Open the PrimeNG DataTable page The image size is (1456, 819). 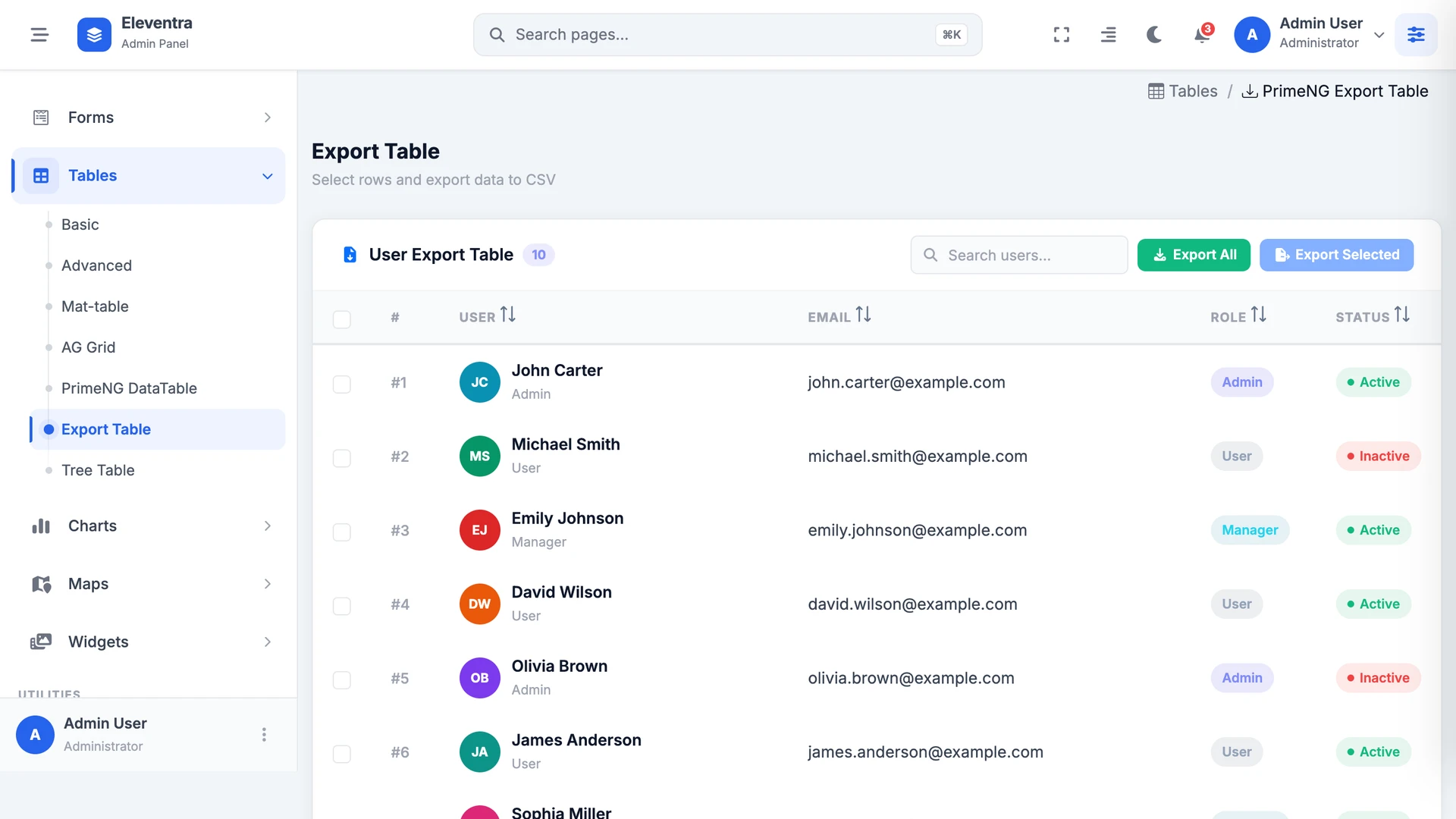[129, 388]
